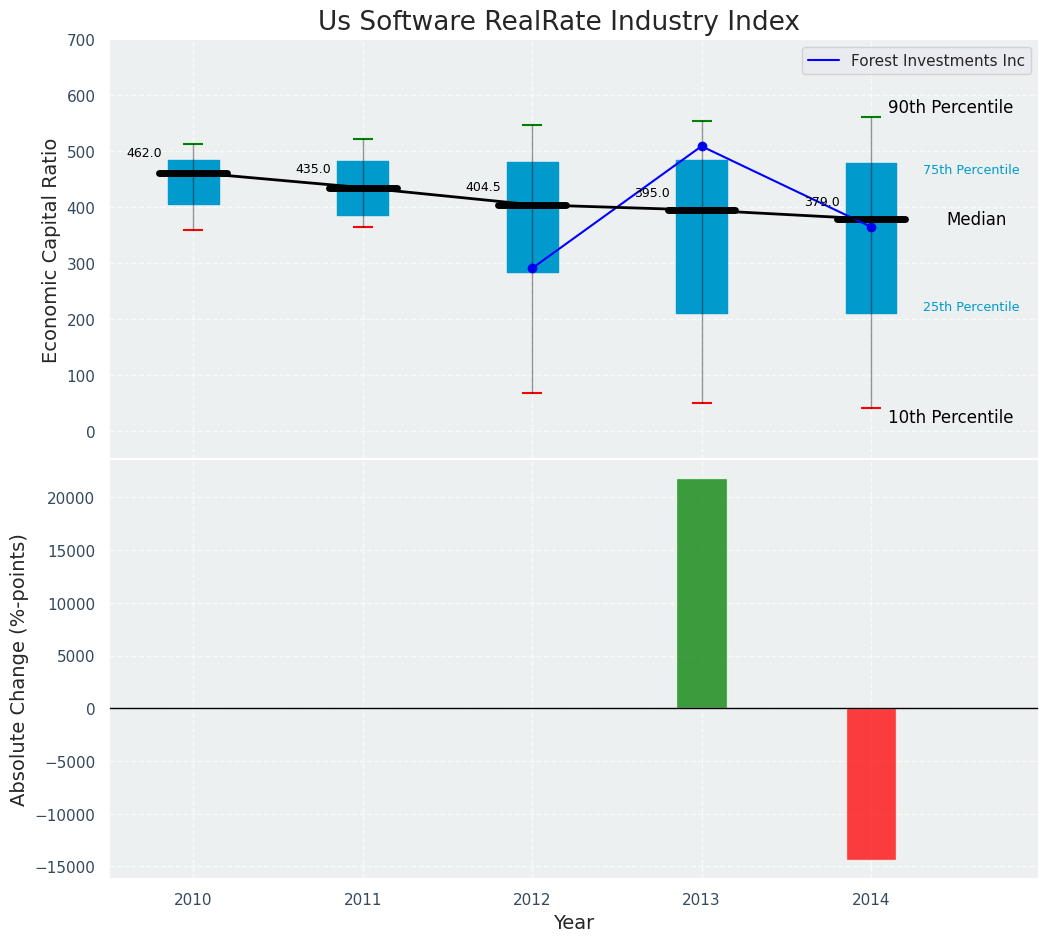Click the '90th Percentile' annotation
Screen dimensions: 1048x942
pyautogui.click(x=950, y=107)
